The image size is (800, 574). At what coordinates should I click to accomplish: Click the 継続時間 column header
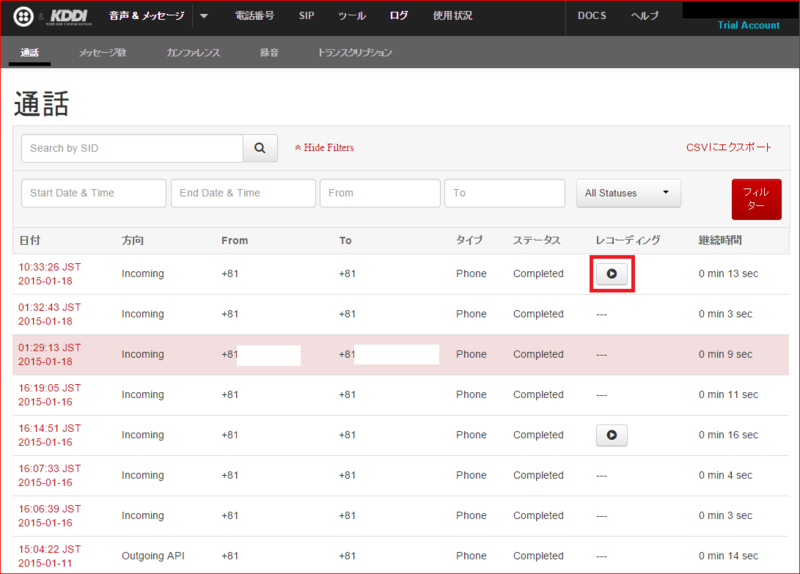[720, 240]
